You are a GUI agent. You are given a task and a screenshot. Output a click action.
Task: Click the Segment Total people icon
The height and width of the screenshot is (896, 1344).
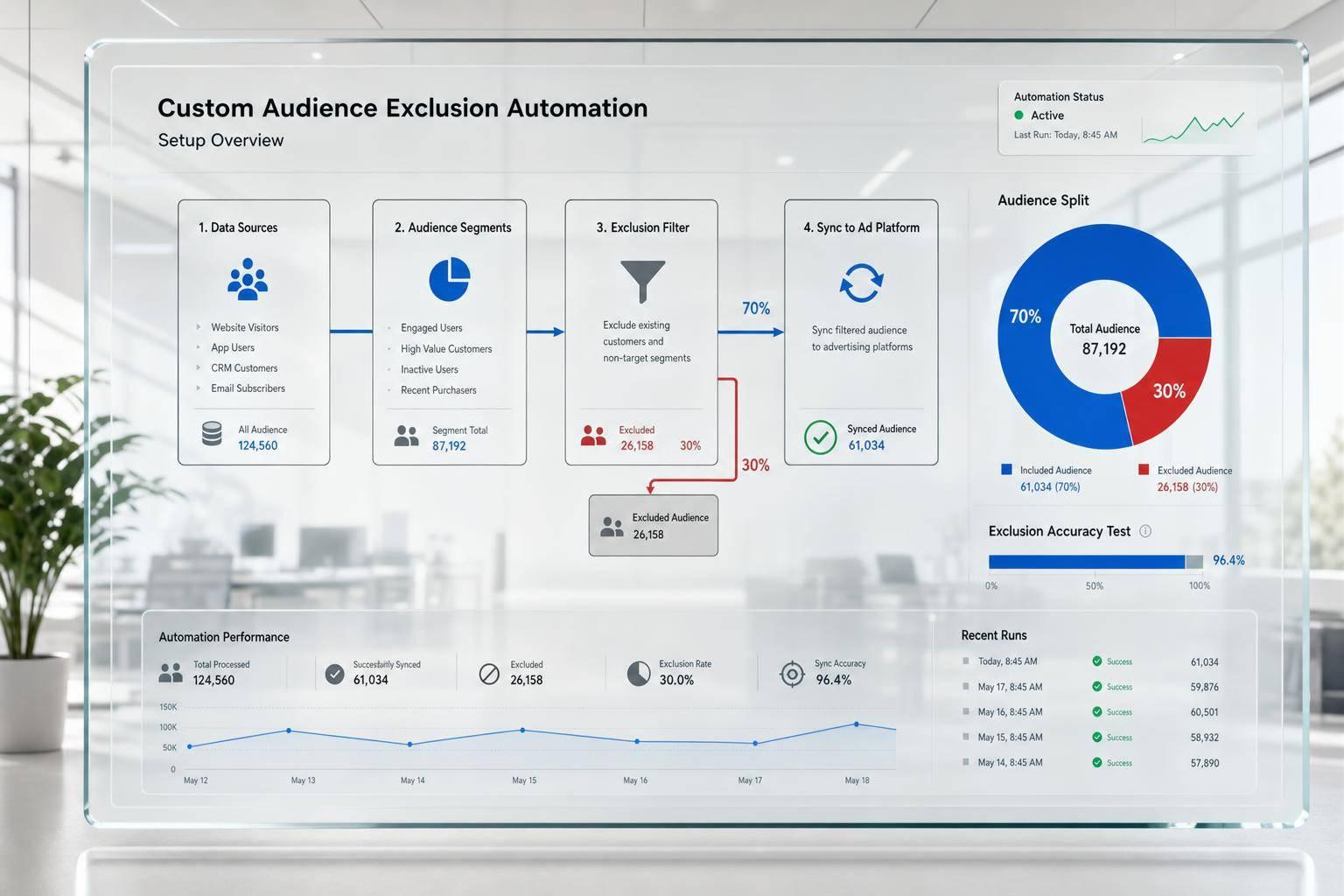click(x=406, y=436)
